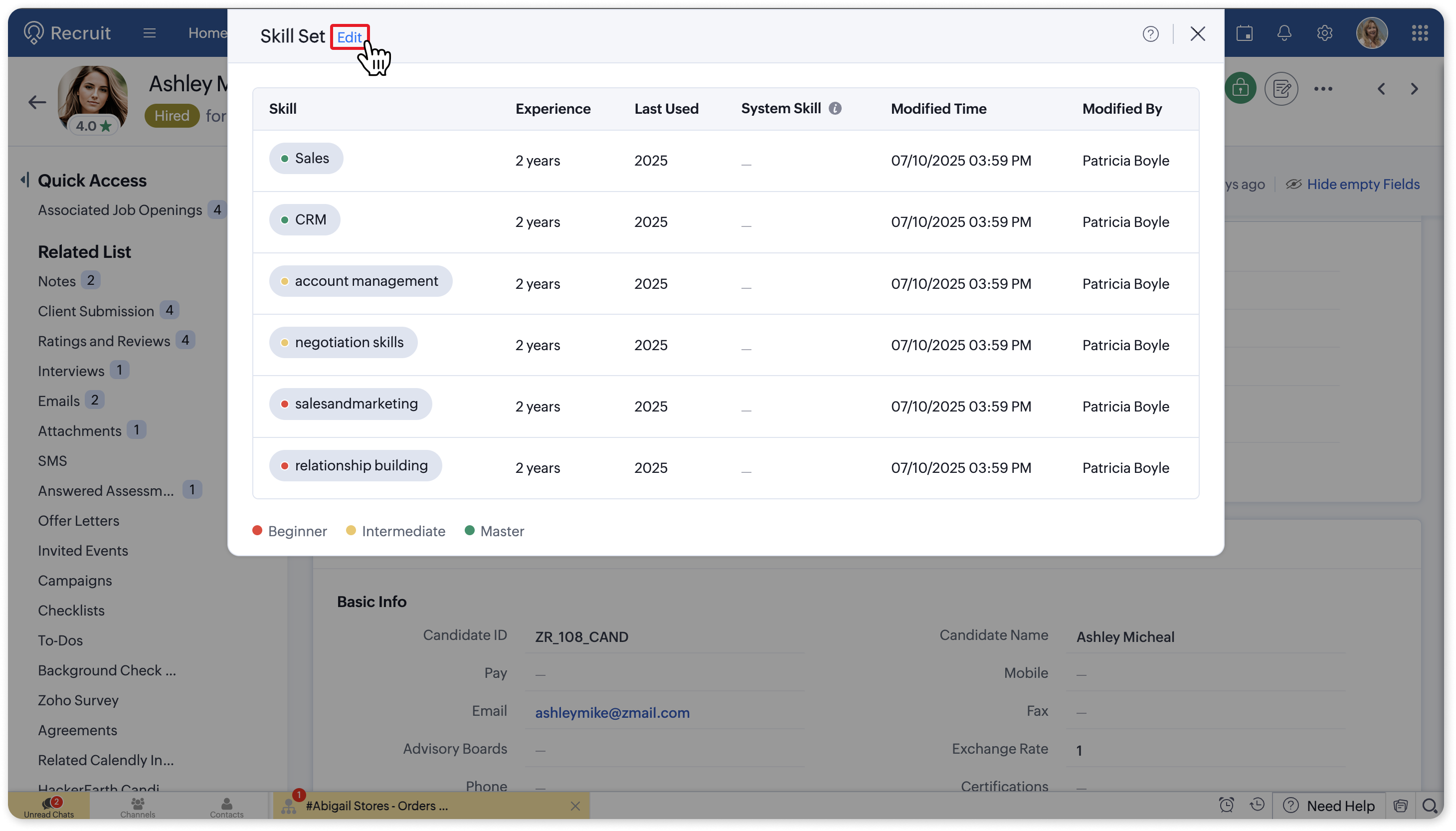The height and width of the screenshot is (831, 1456).
Task: Click the Edit link beside Skill Set
Action: 349,37
